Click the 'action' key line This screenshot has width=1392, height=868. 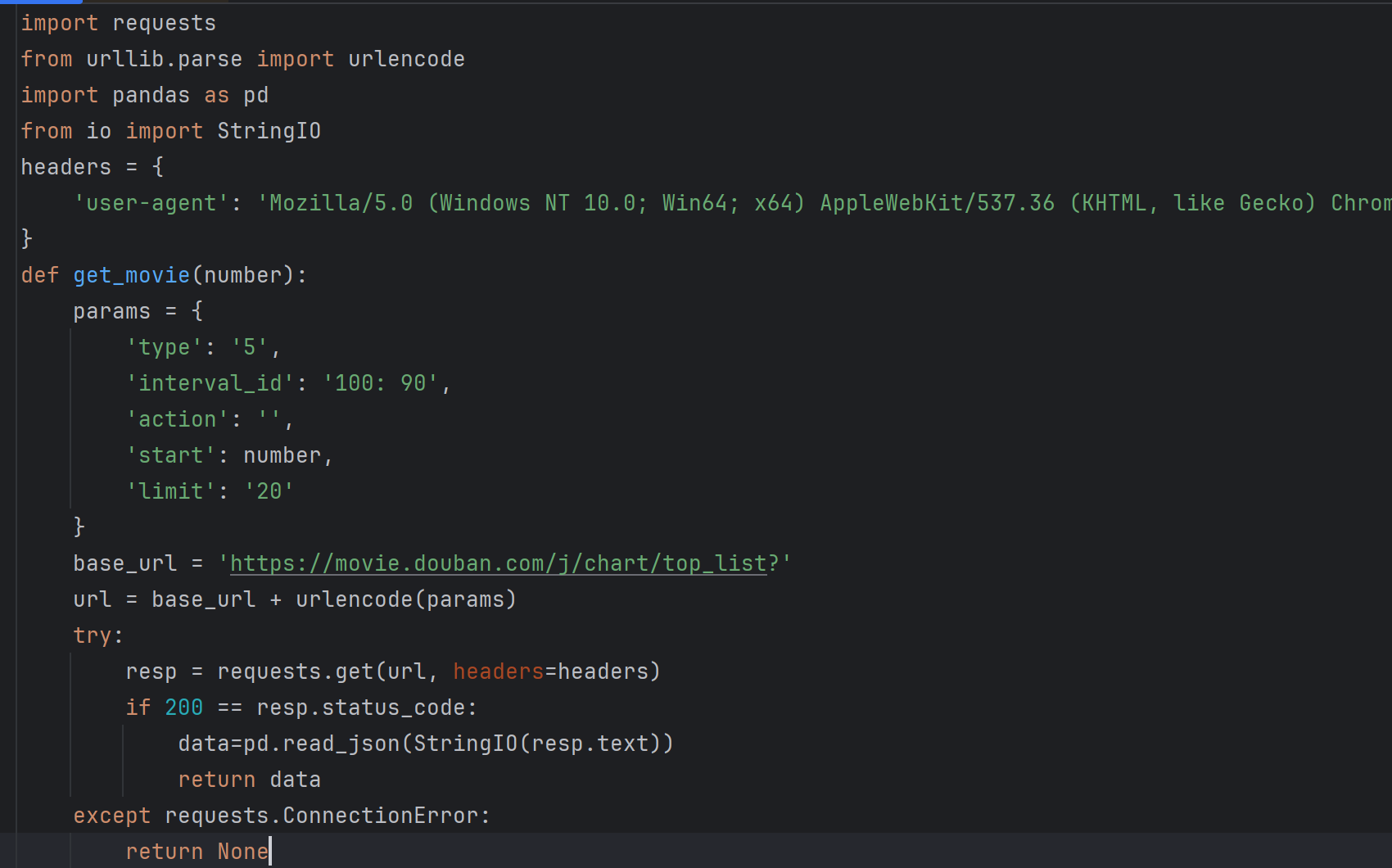(210, 419)
